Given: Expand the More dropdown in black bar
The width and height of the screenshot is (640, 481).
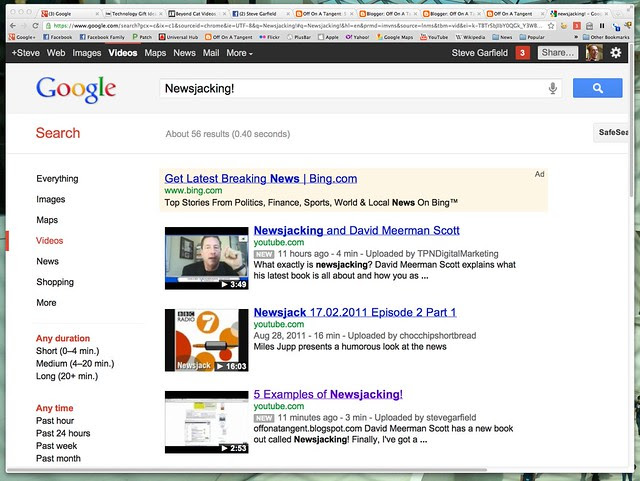Looking at the screenshot, I should 240,53.
